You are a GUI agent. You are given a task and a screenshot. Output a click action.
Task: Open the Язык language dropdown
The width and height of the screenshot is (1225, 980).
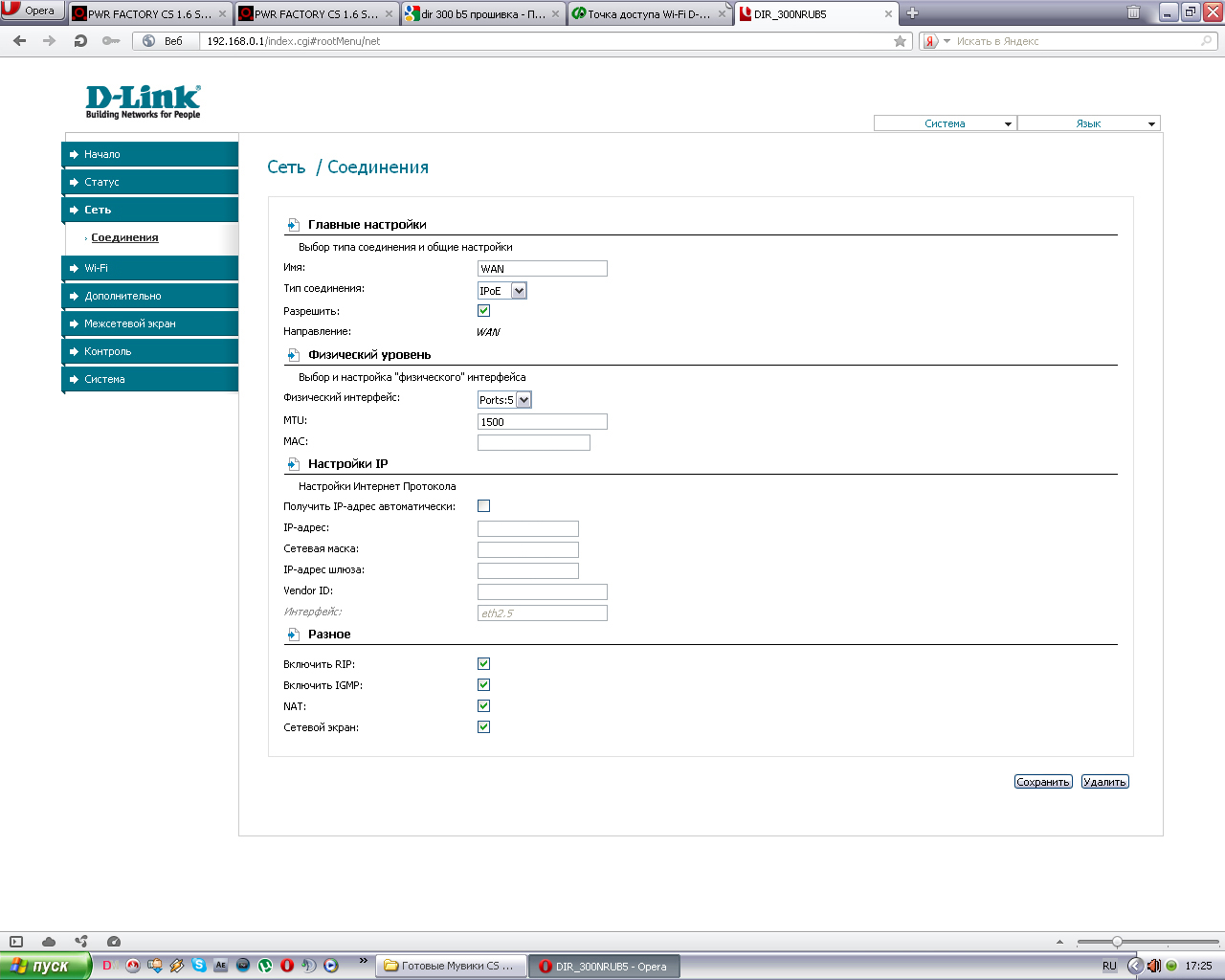1088,123
